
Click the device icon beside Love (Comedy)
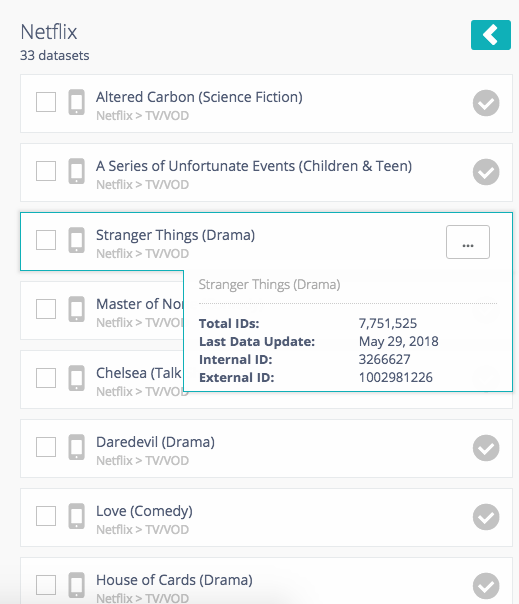coord(76,516)
